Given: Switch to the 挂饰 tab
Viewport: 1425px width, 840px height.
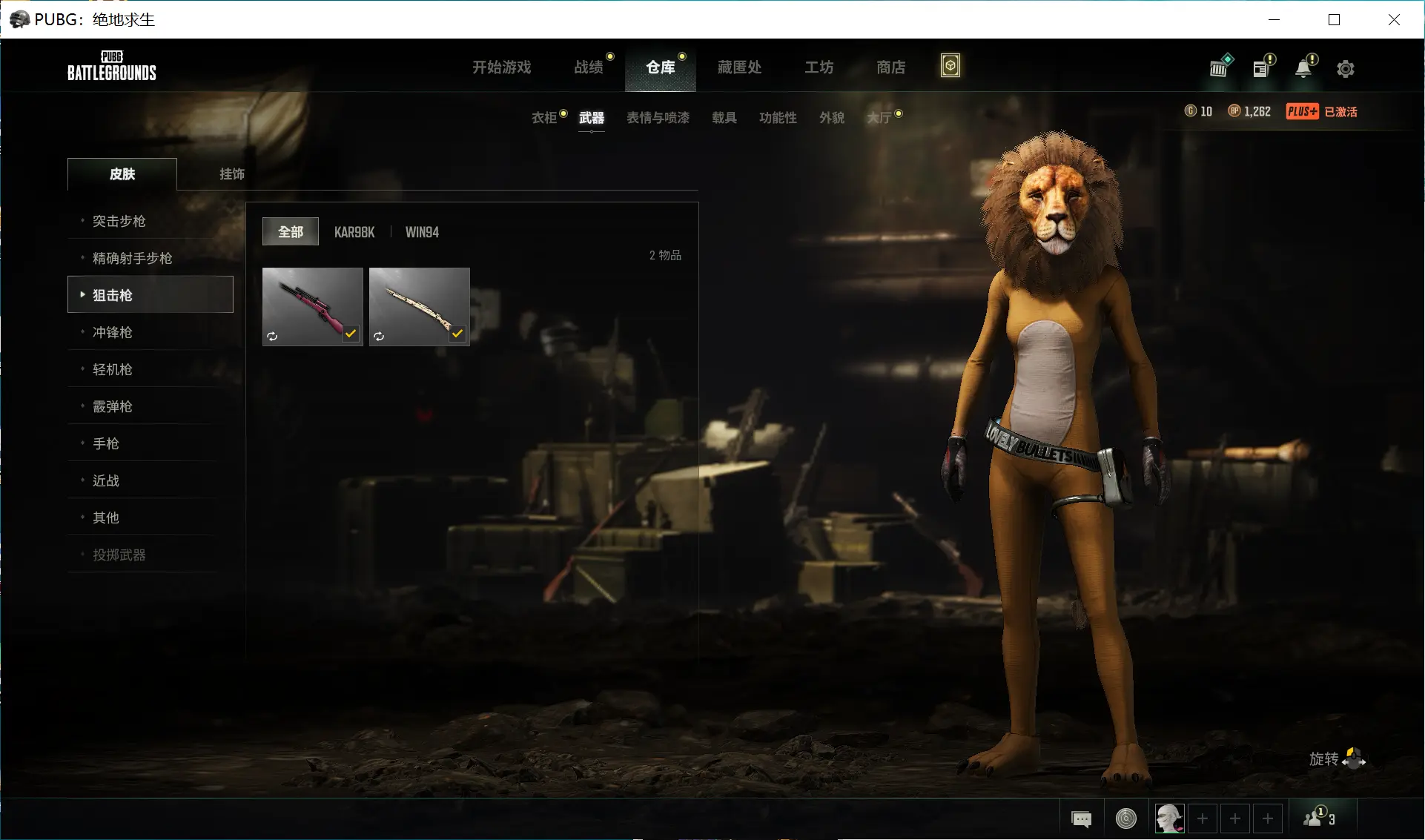Looking at the screenshot, I should pos(231,173).
